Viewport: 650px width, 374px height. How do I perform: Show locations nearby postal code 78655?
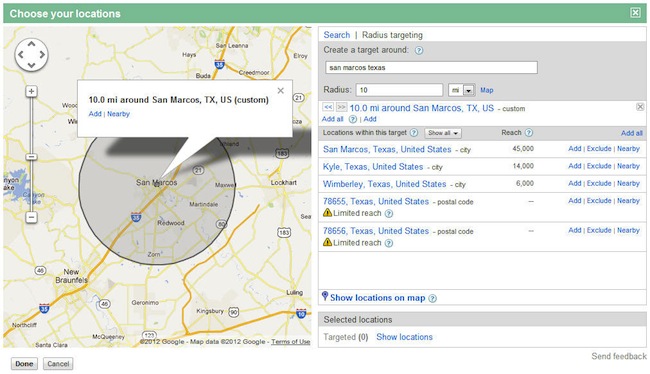[x=628, y=201]
